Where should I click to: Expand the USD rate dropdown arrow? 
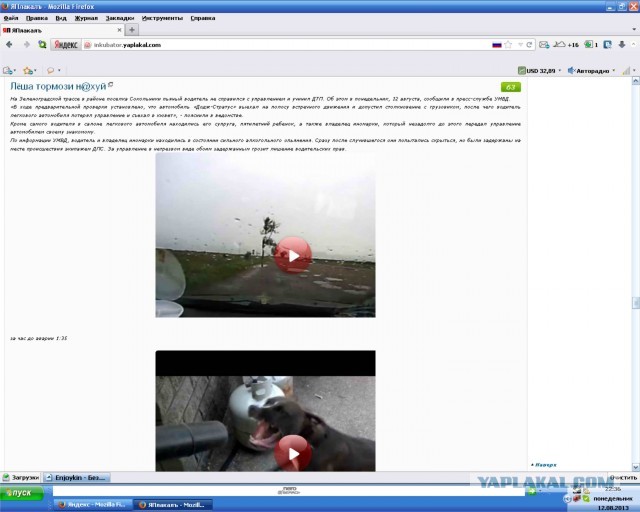click(x=560, y=71)
